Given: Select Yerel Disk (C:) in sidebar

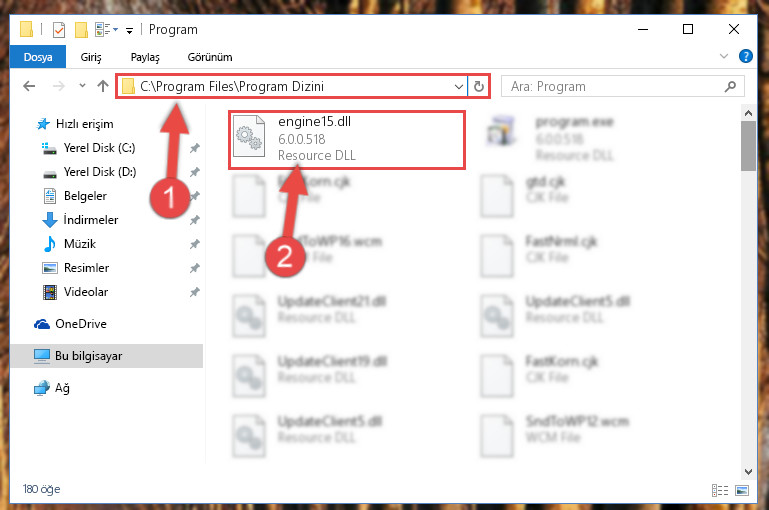Looking at the screenshot, I should 100,148.
